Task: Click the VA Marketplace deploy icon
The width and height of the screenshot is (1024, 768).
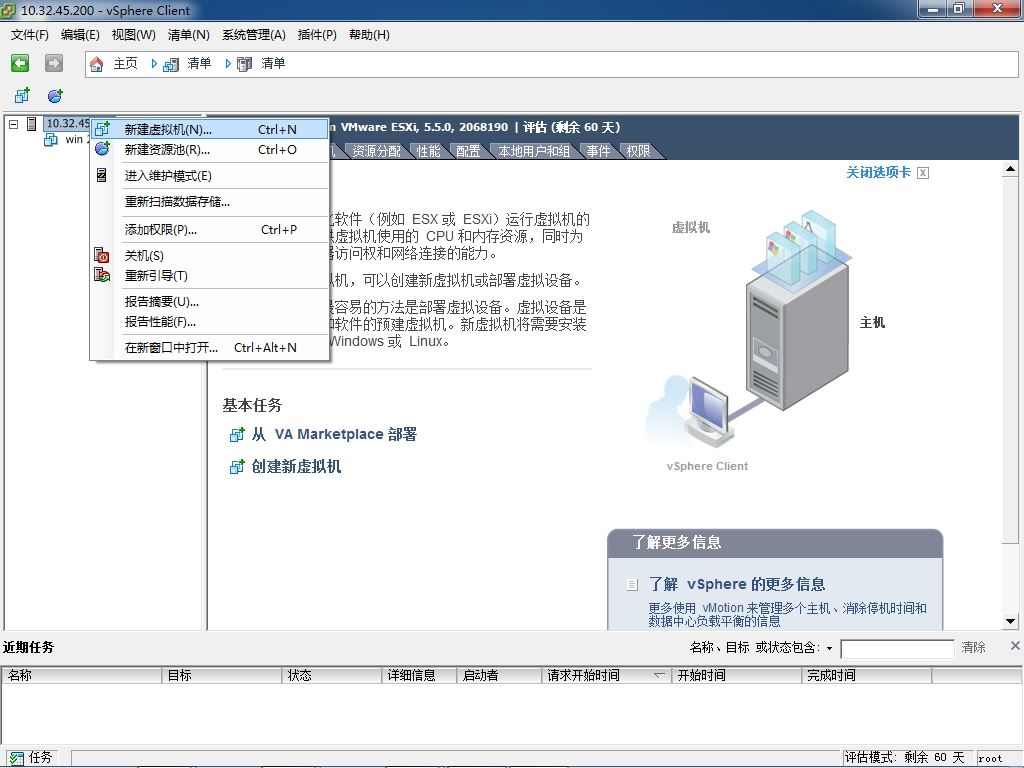Action: point(236,434)
